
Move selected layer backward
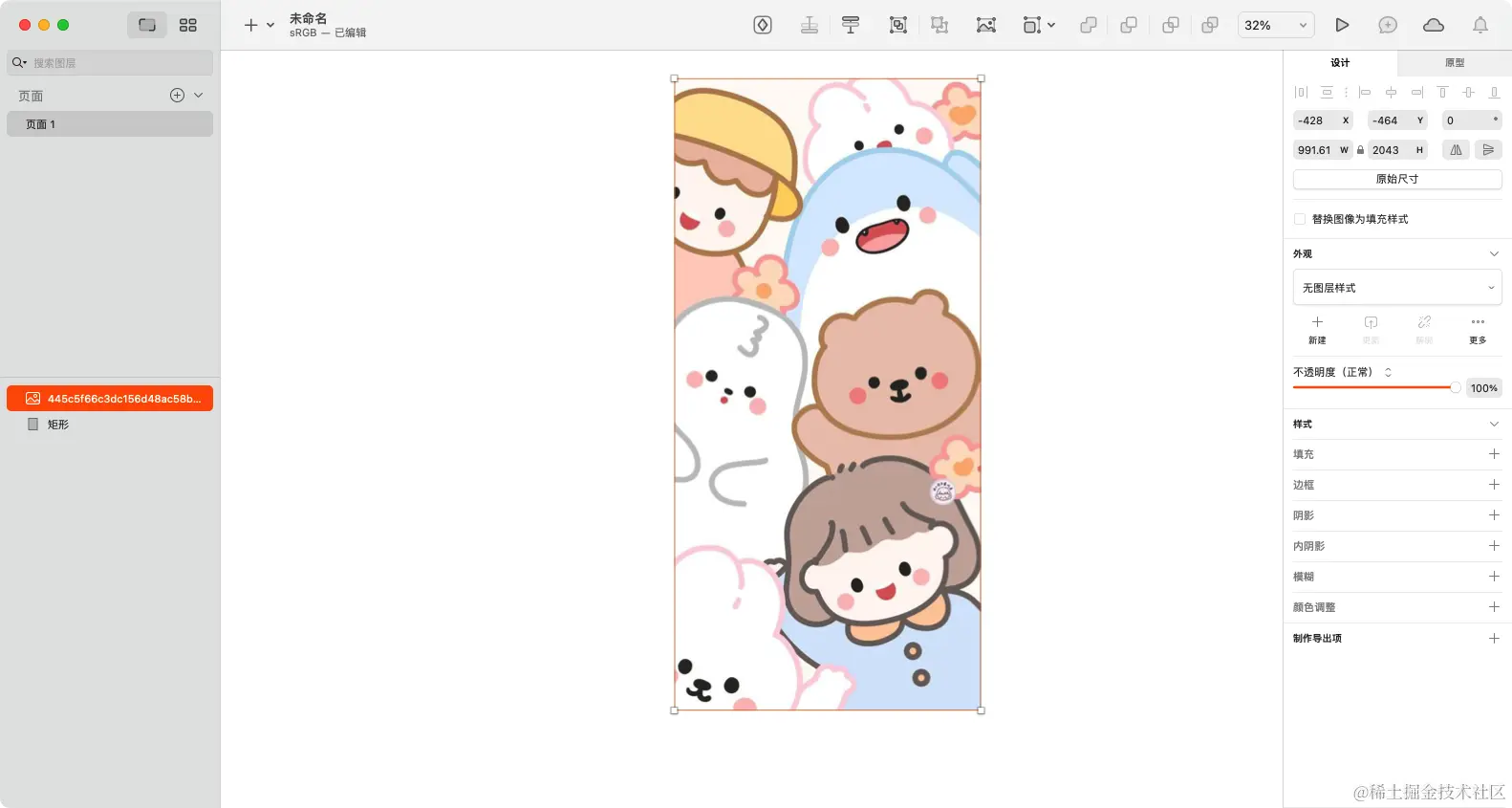tap(851, 25)
